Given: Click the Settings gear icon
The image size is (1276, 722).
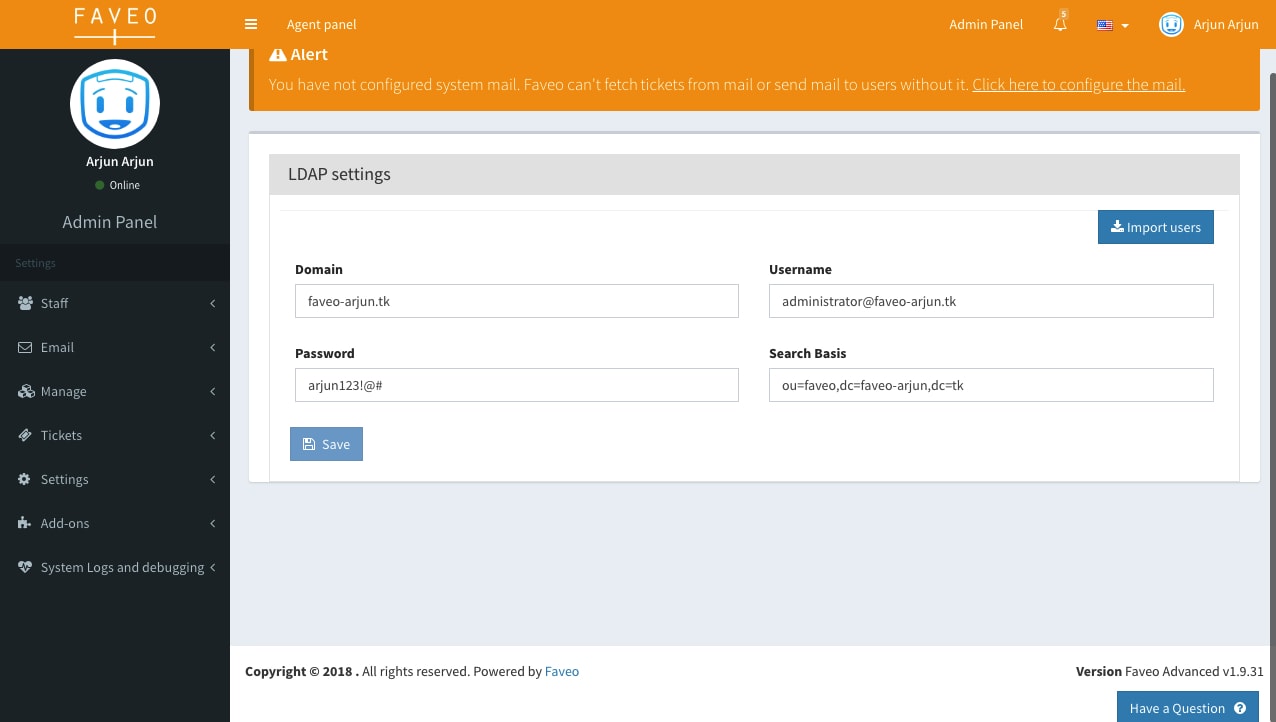Looking at the screenshot, I should tap(24, 479).
